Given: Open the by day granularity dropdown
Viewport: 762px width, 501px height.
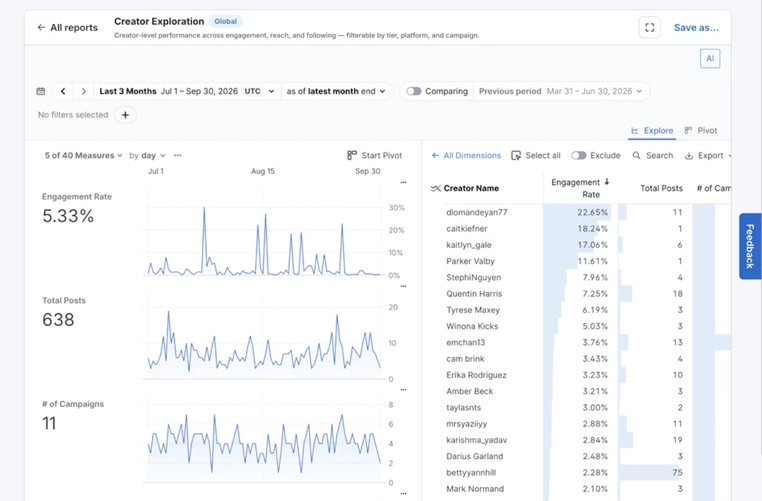Looking at the screenshot, I should 147,155.
